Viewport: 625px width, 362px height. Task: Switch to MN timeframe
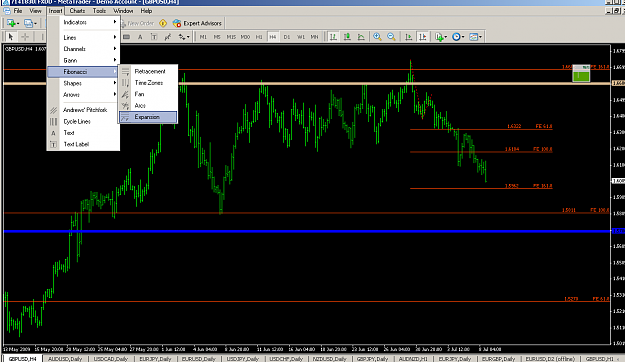pyautogui.click(x=314, y=37)
